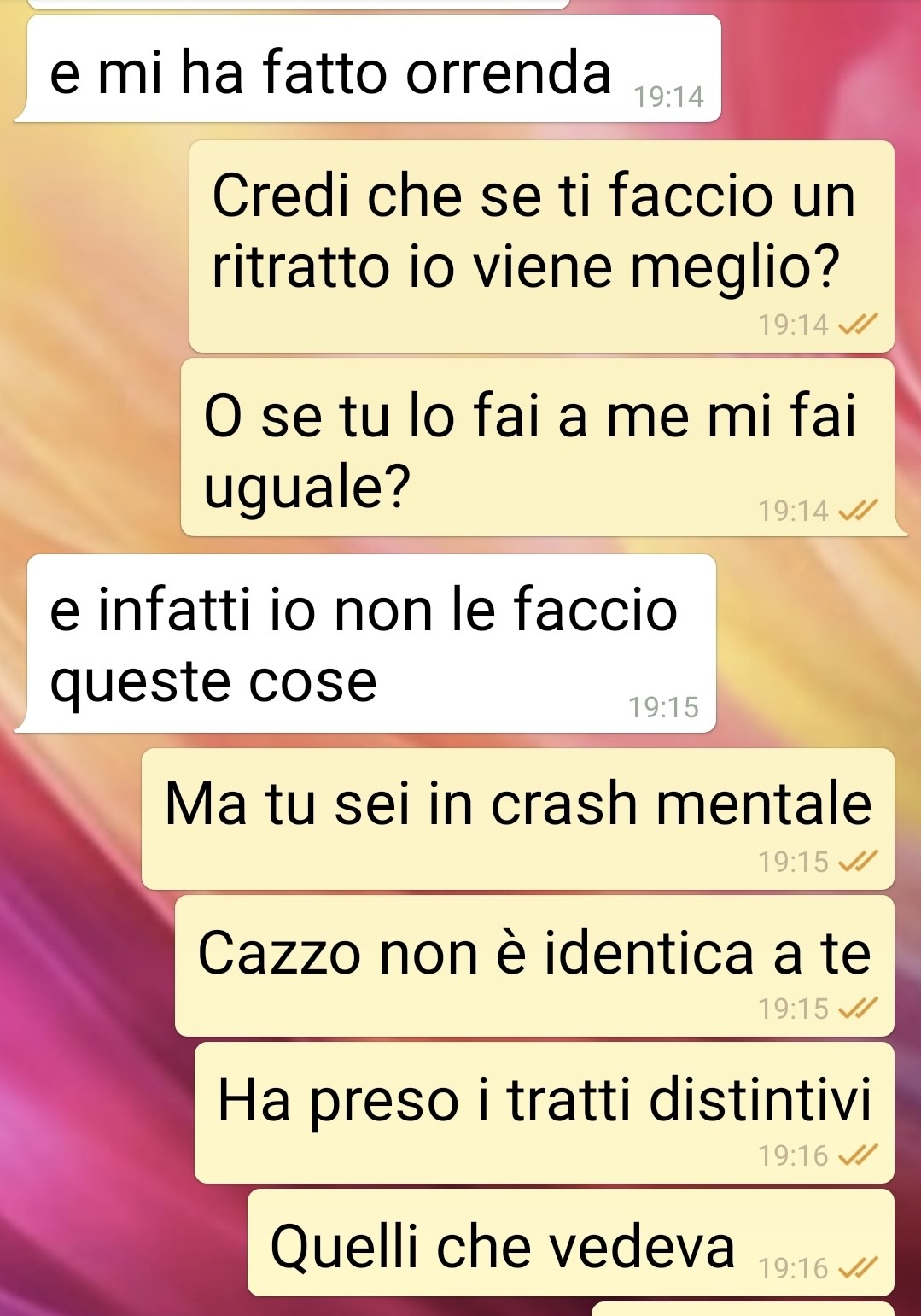Viewport: 921px width, 1316px height.
Task: Tap the partially visible bubble at top edge
Action: pyautogui.click(x=298, y=4)
